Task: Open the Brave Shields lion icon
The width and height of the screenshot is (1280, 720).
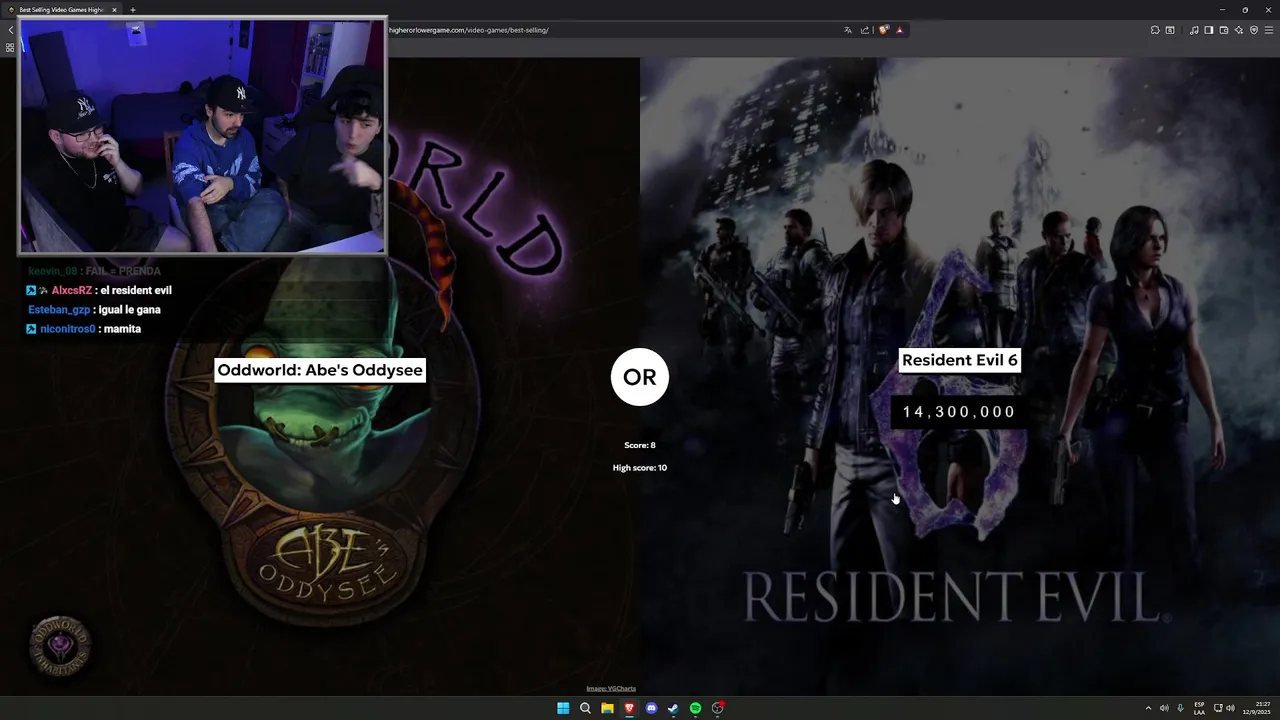Action: click(x=883, y=30)
